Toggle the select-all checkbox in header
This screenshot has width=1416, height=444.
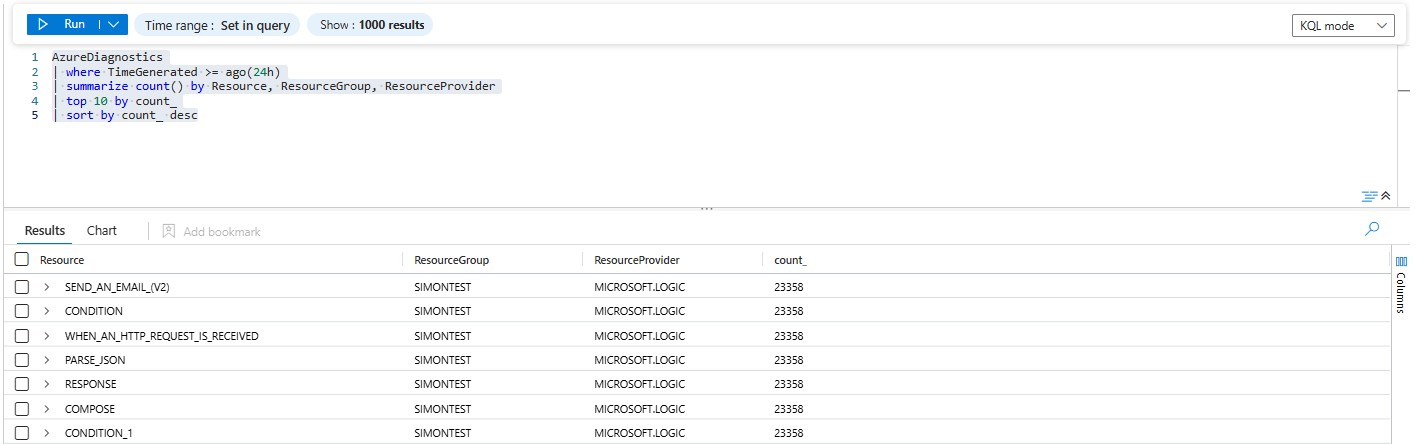click(x=22, y=260)
